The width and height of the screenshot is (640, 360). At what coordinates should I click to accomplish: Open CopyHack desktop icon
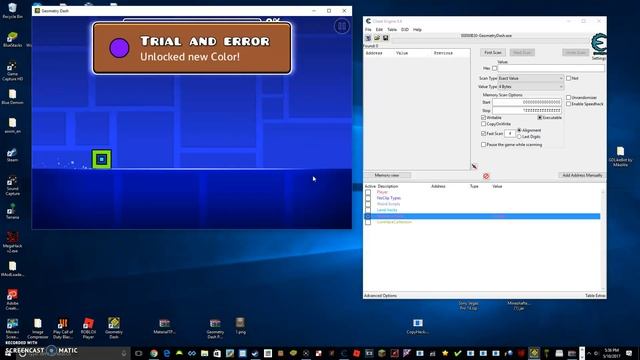coord(418,326)
